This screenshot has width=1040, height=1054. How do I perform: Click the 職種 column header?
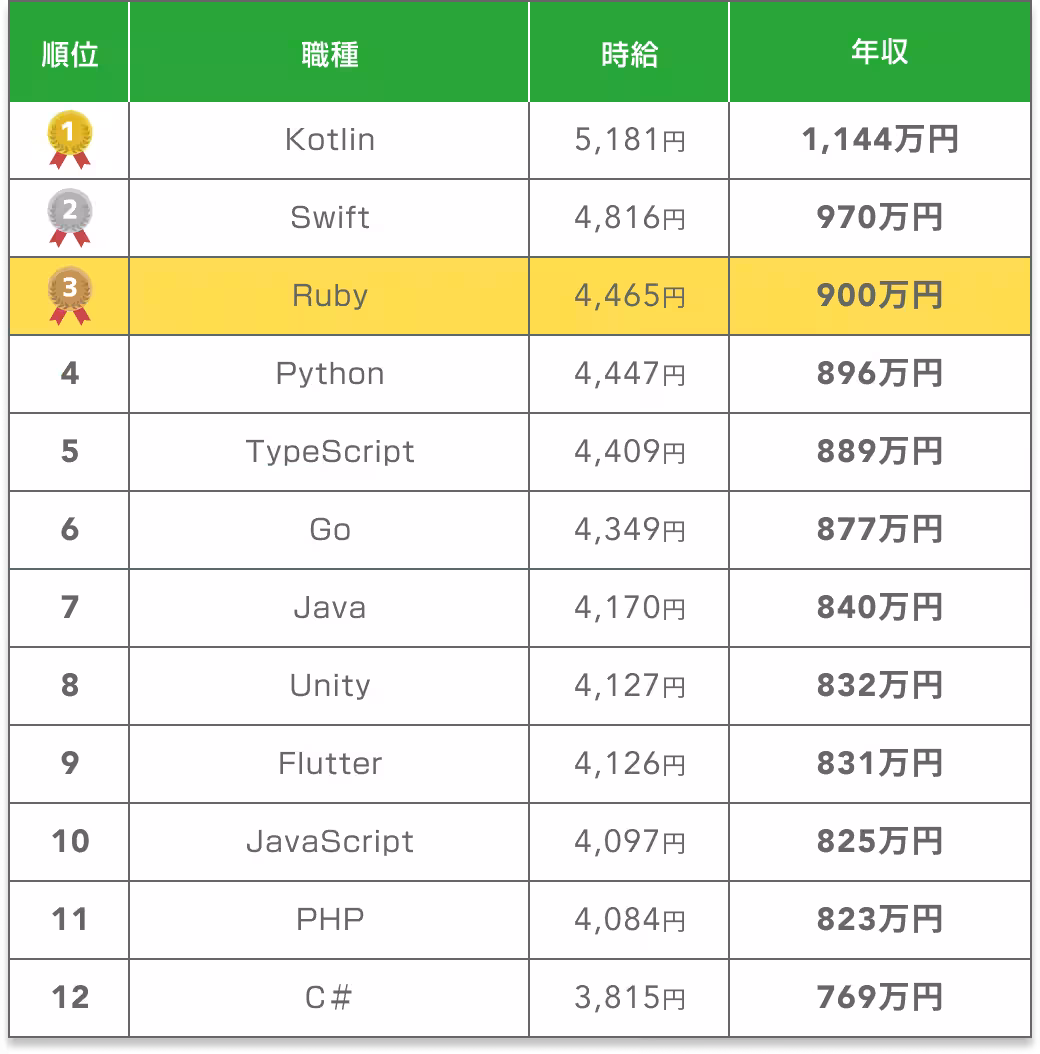click(329, 54)
